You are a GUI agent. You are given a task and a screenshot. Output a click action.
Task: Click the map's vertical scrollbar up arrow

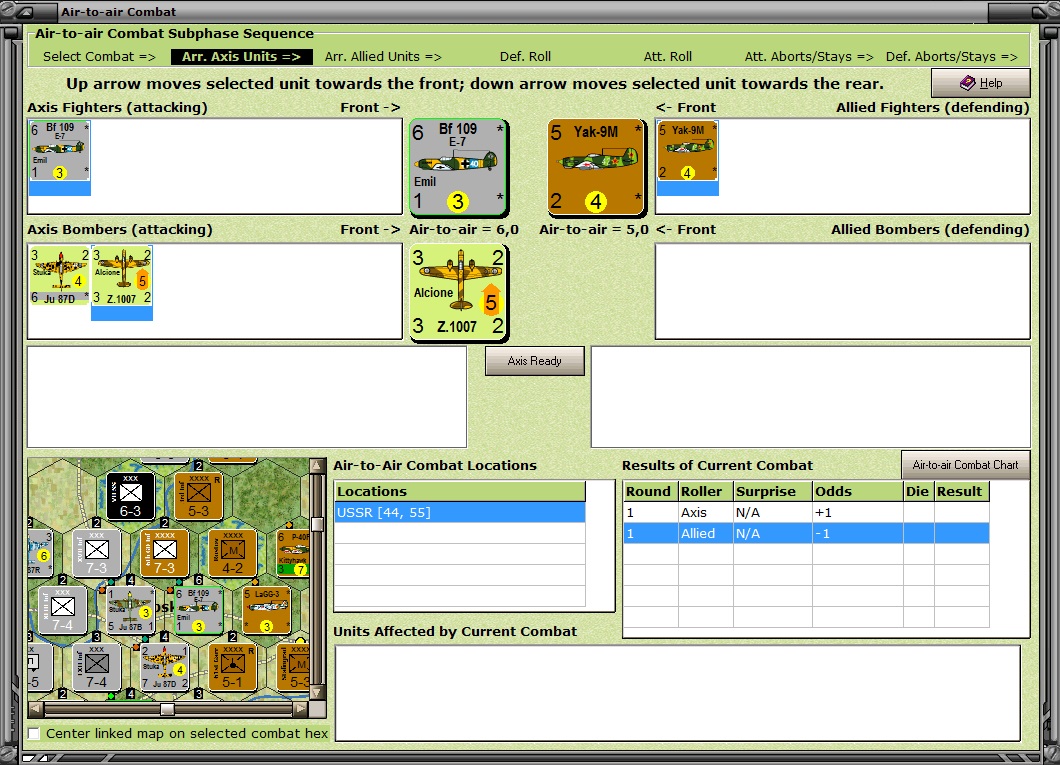(x=317, y=465)
